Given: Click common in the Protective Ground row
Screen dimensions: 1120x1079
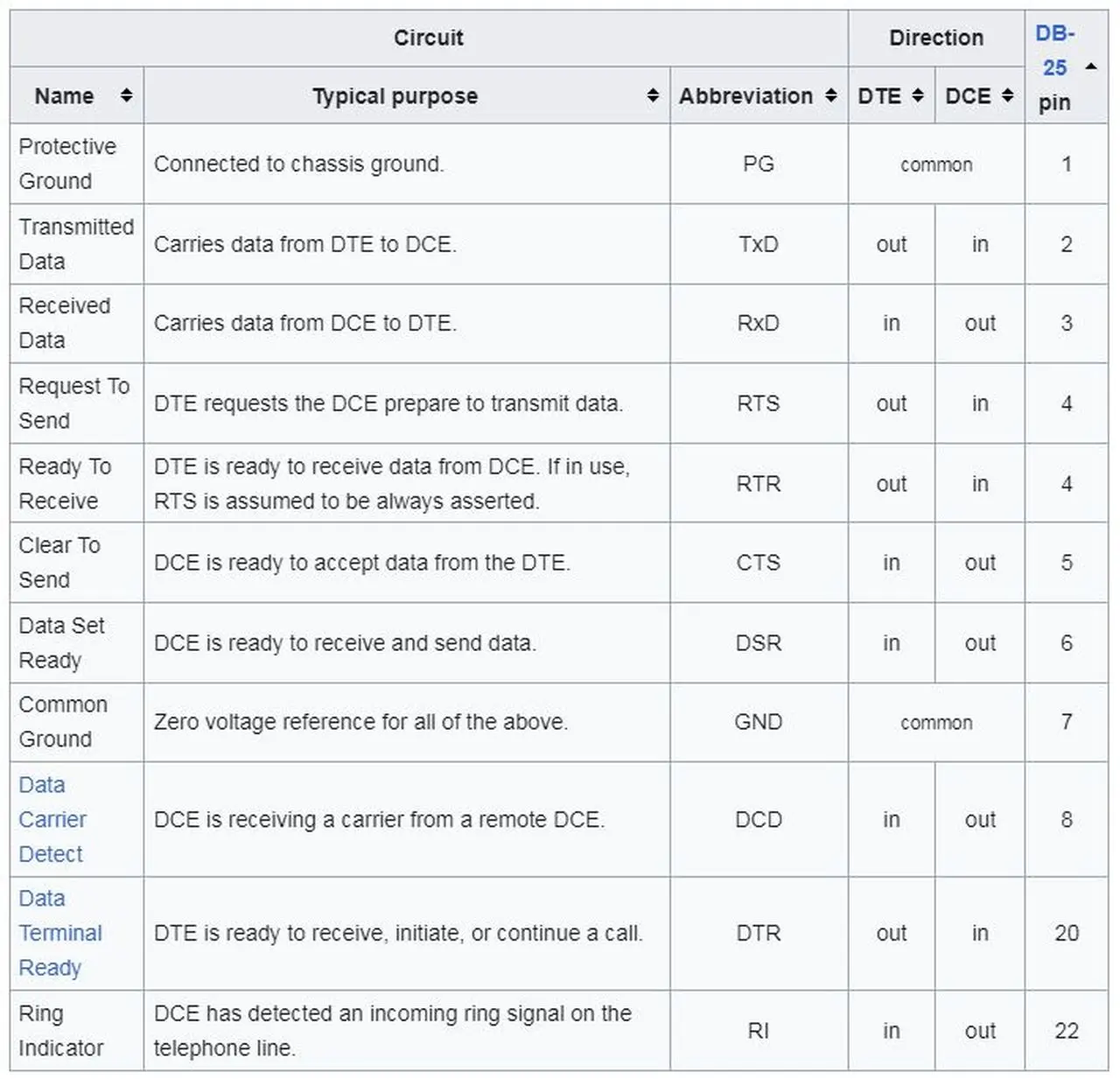Looking at the screenshot, I should click(x=935, y=165).
